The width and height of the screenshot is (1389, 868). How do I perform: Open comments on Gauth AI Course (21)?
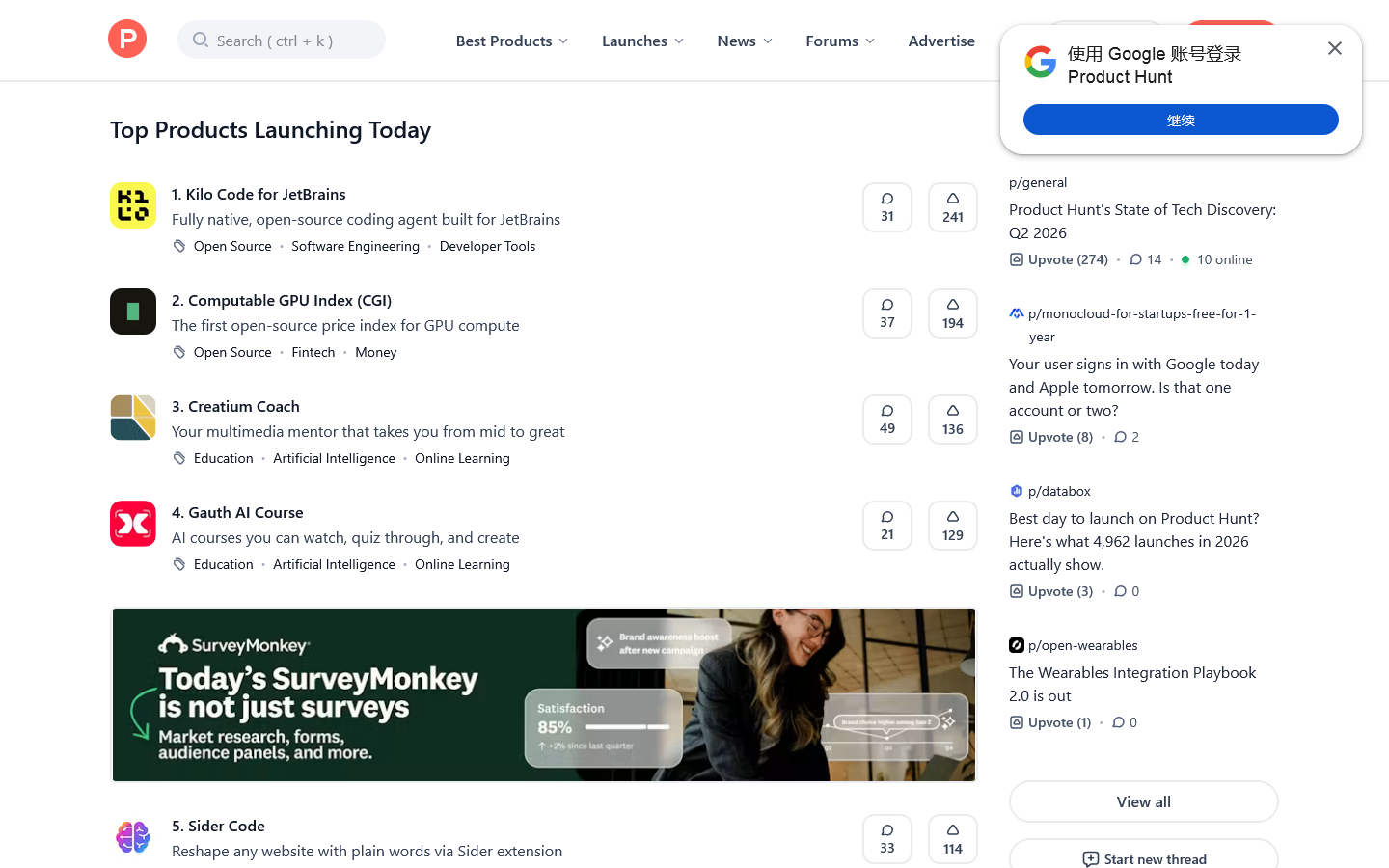(x=887, y=526)
